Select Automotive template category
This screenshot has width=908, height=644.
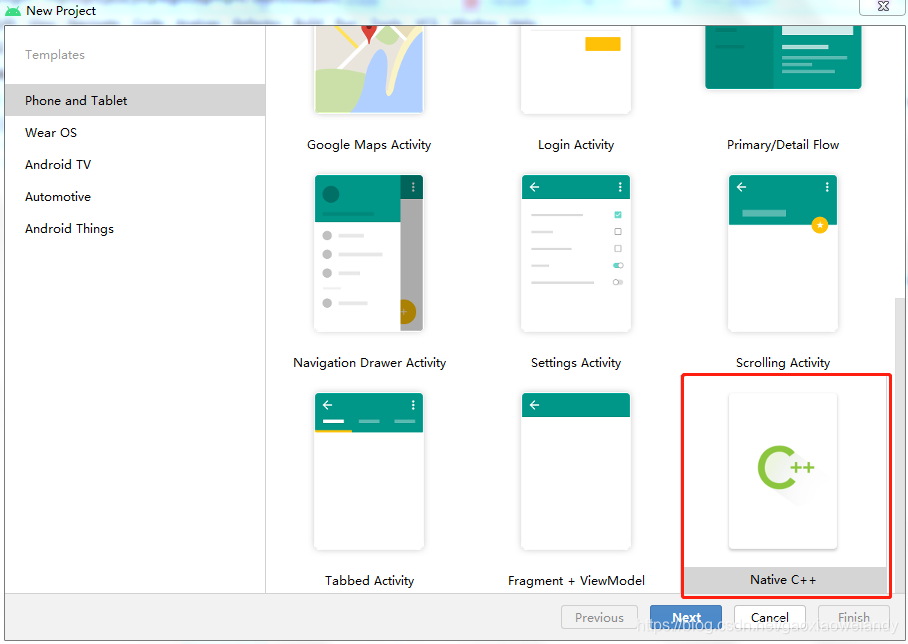pyautogui.click(x=135, y=197)
